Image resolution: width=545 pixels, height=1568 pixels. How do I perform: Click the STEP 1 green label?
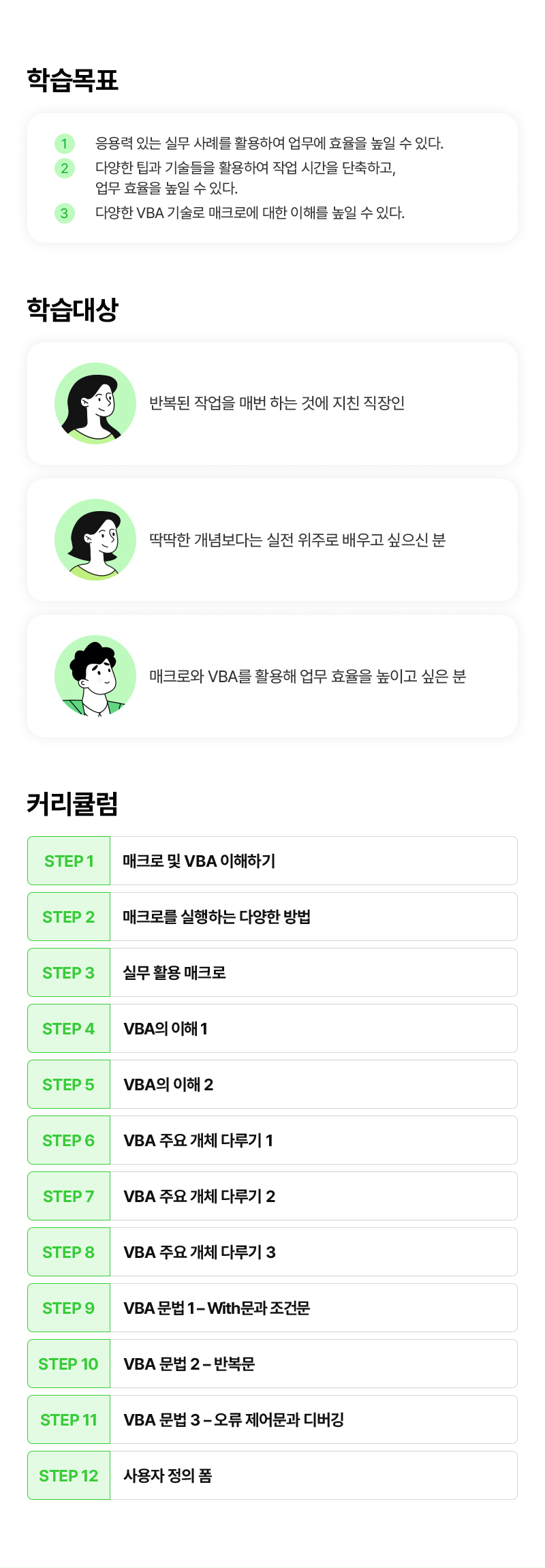pos(69,861)
